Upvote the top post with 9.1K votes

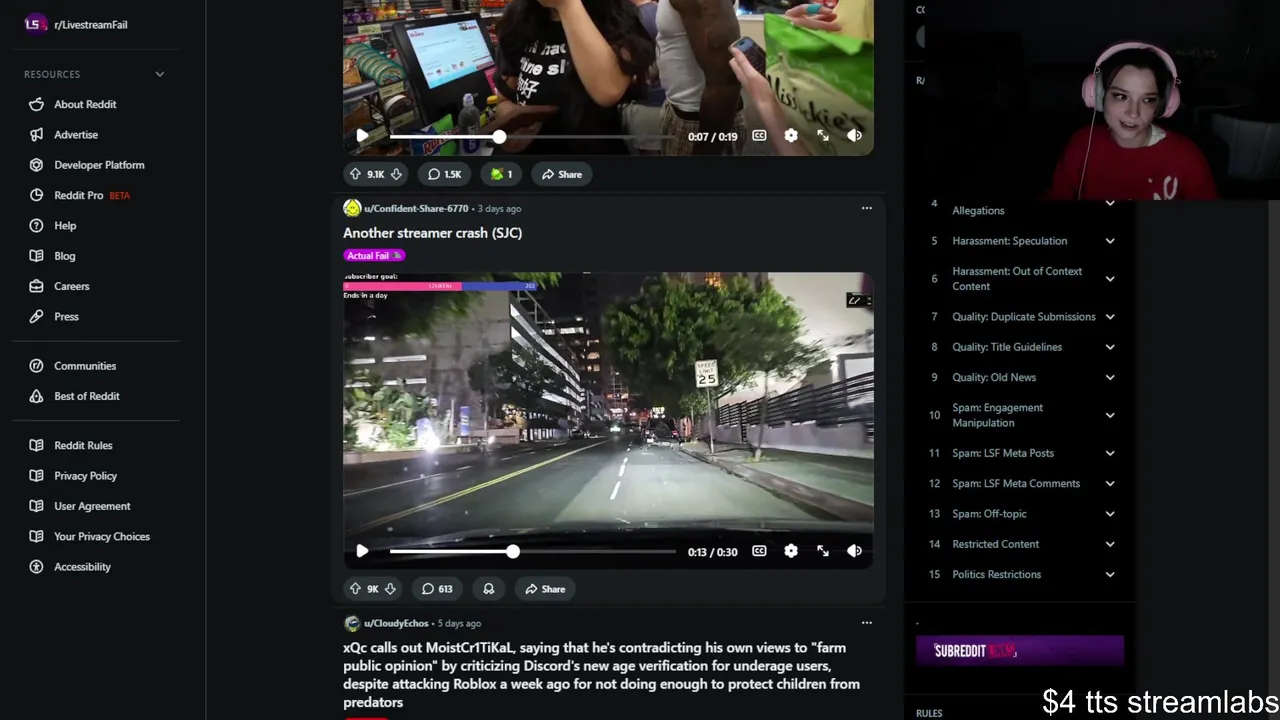(355, 174)
